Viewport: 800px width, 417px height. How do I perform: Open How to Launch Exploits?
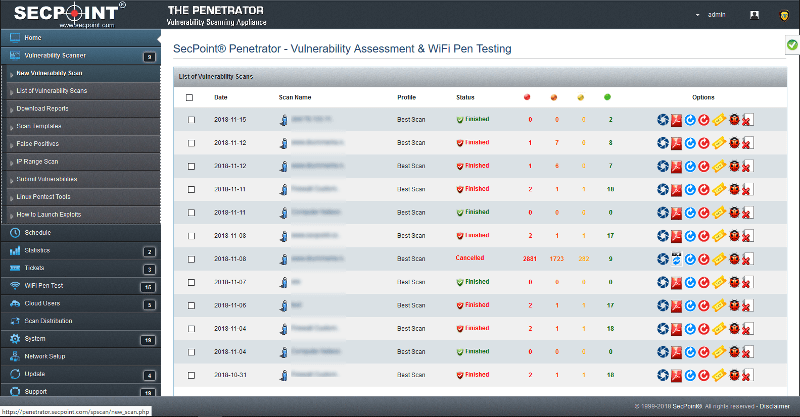click(x=48, y=214)
